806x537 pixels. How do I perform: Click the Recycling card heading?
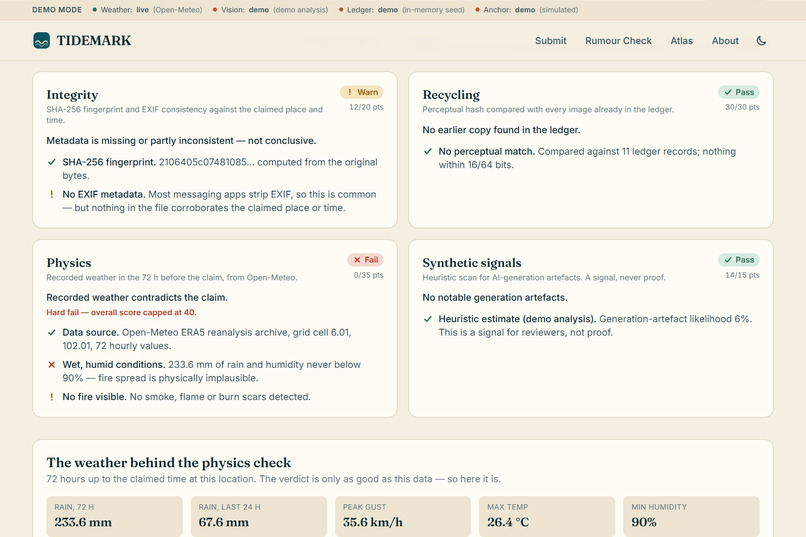[451, 95]
